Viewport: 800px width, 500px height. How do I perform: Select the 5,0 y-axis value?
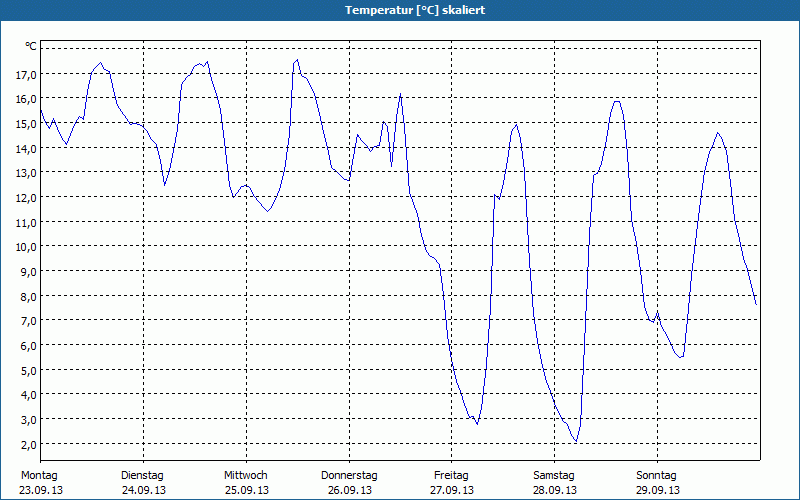click(x=29, y=371)
